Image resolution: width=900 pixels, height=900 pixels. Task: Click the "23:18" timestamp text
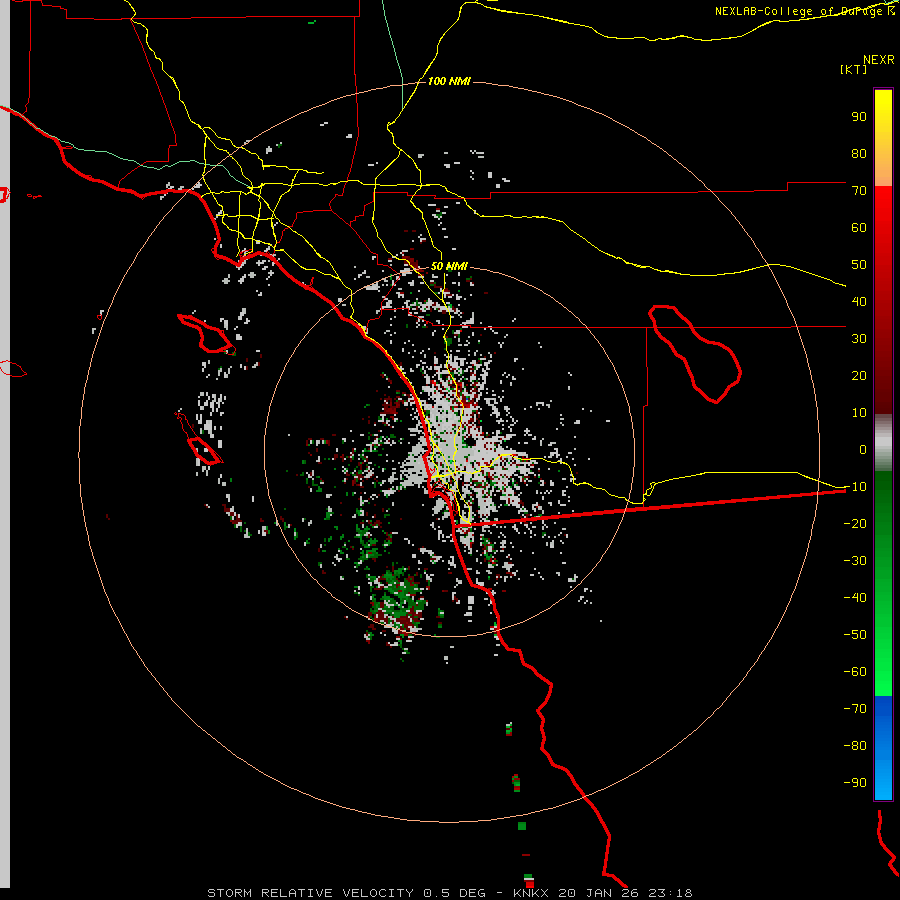pos(671,893)
